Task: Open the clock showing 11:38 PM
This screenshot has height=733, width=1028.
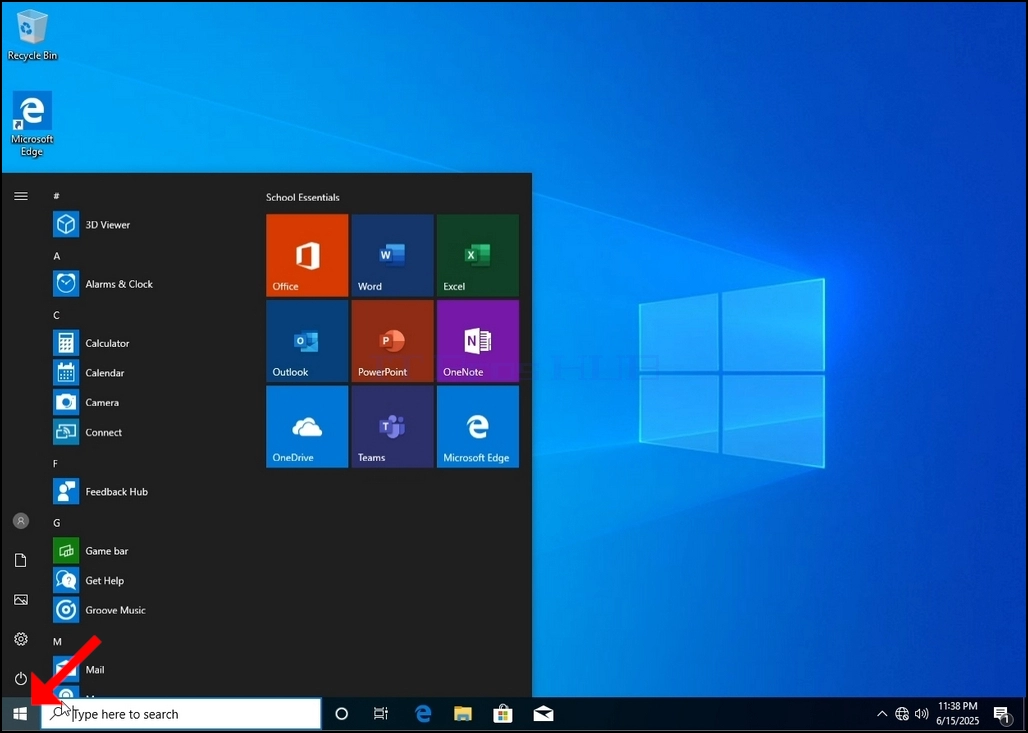Action: click(958, 714)
